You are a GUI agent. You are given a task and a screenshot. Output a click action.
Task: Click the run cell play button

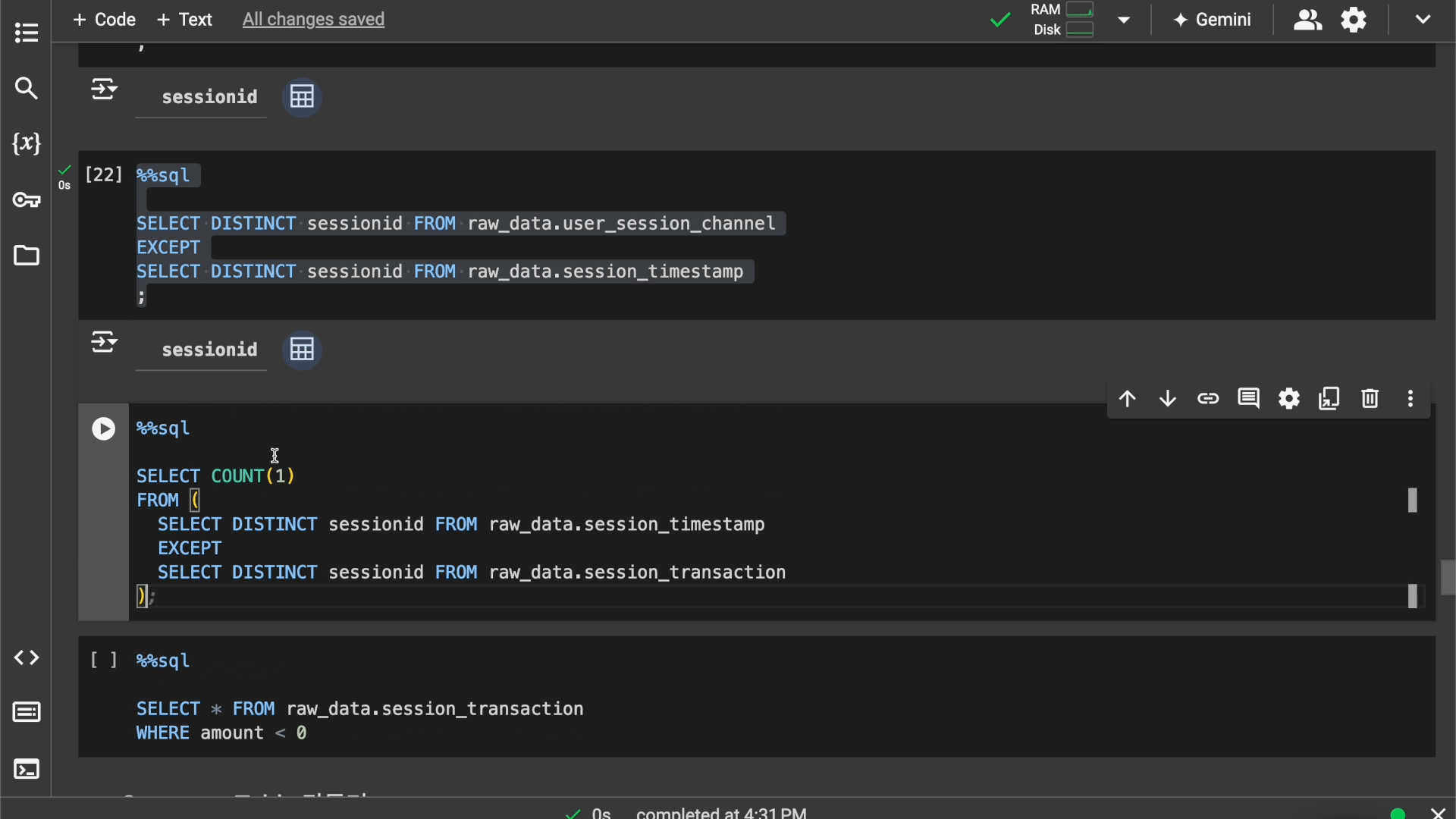tap(103, 429)
